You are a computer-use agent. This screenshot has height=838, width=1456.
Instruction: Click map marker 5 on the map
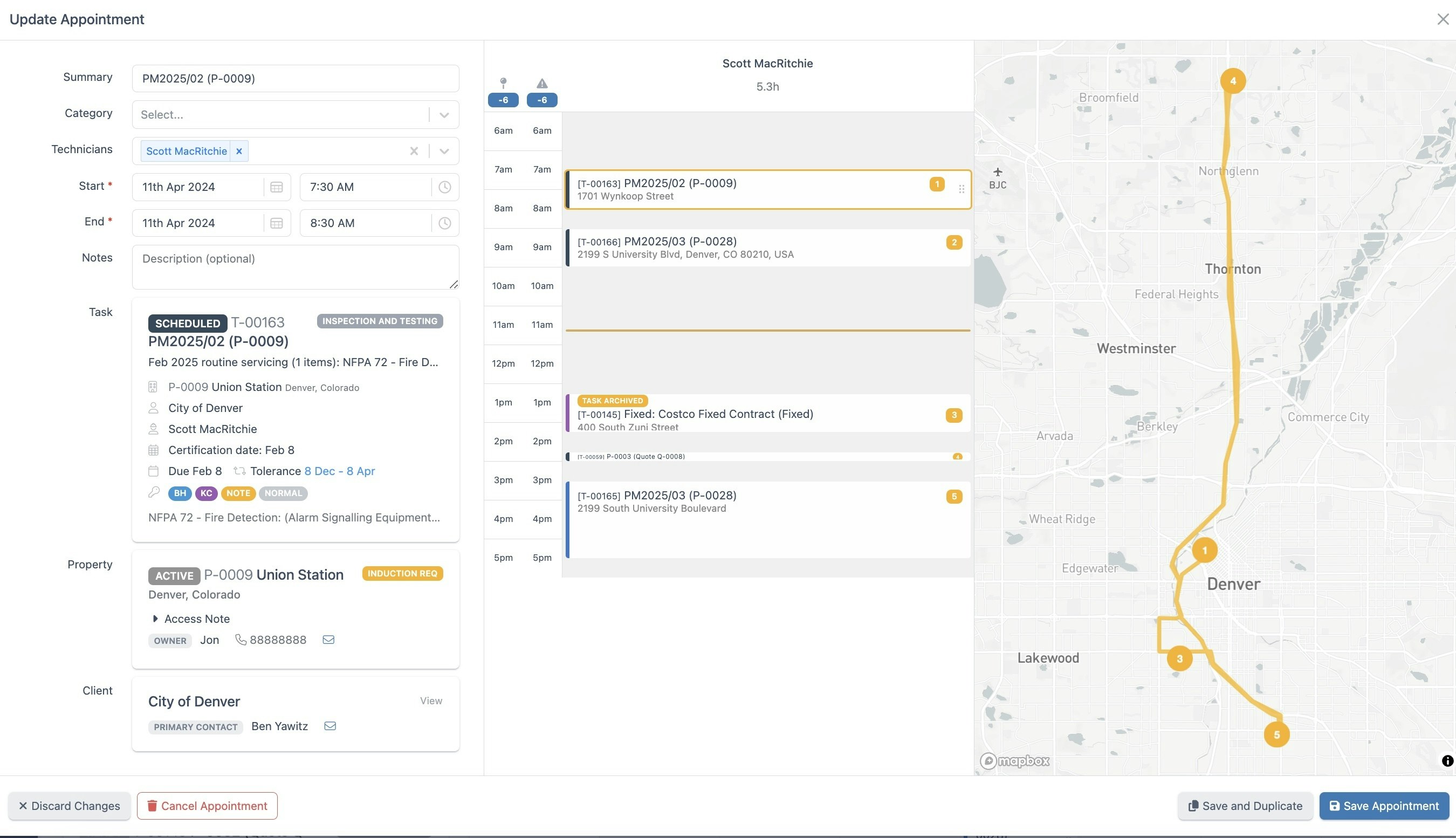pyautogui.click(x=1276, y=735)
